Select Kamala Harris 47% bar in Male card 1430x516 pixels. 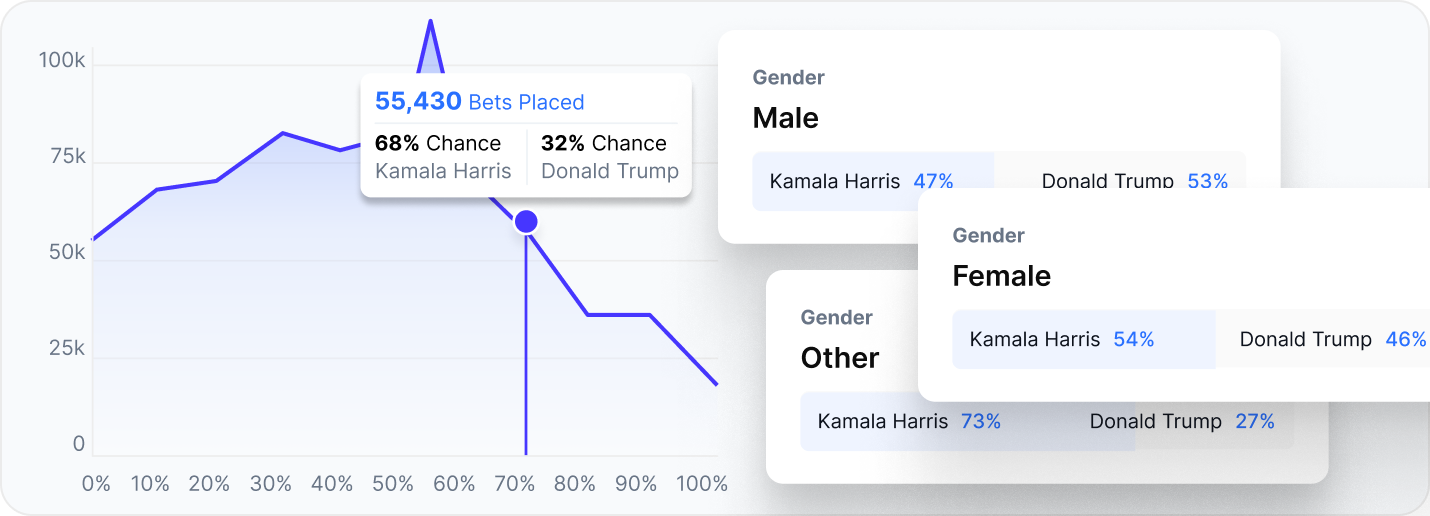click(861, 181)
